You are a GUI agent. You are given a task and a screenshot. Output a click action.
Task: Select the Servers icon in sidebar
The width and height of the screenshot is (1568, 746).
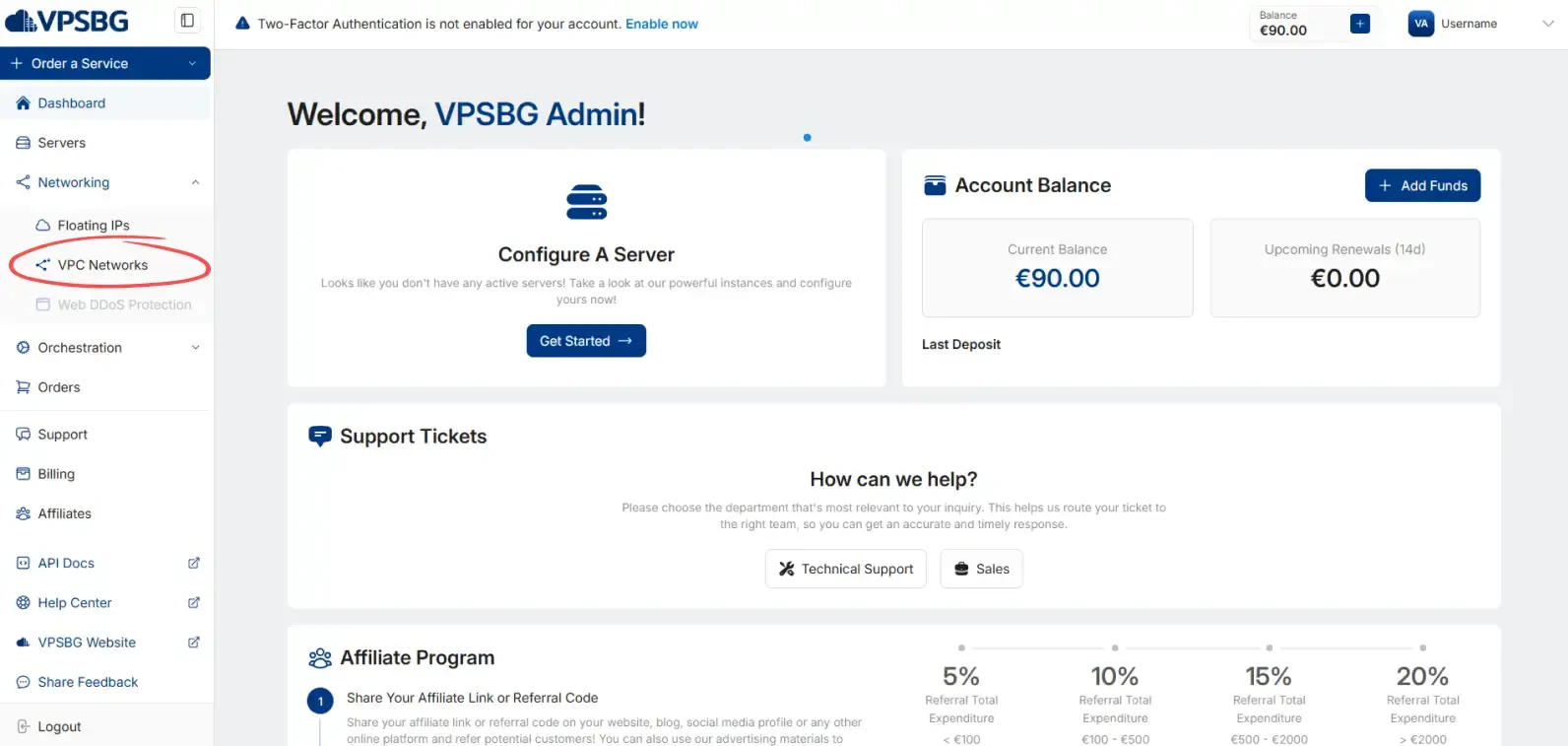[x=22, y=142]
